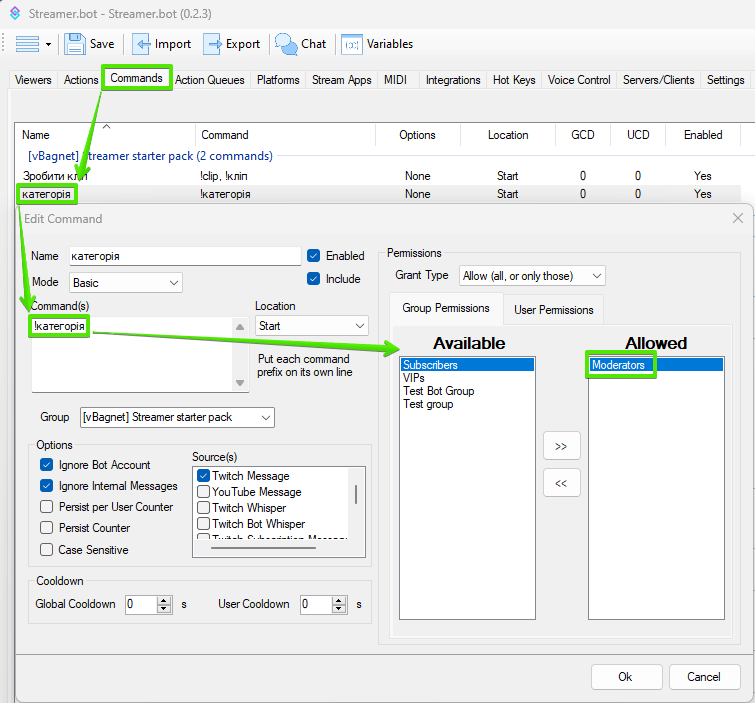Select Subscribers in Available list

[467, 365]
